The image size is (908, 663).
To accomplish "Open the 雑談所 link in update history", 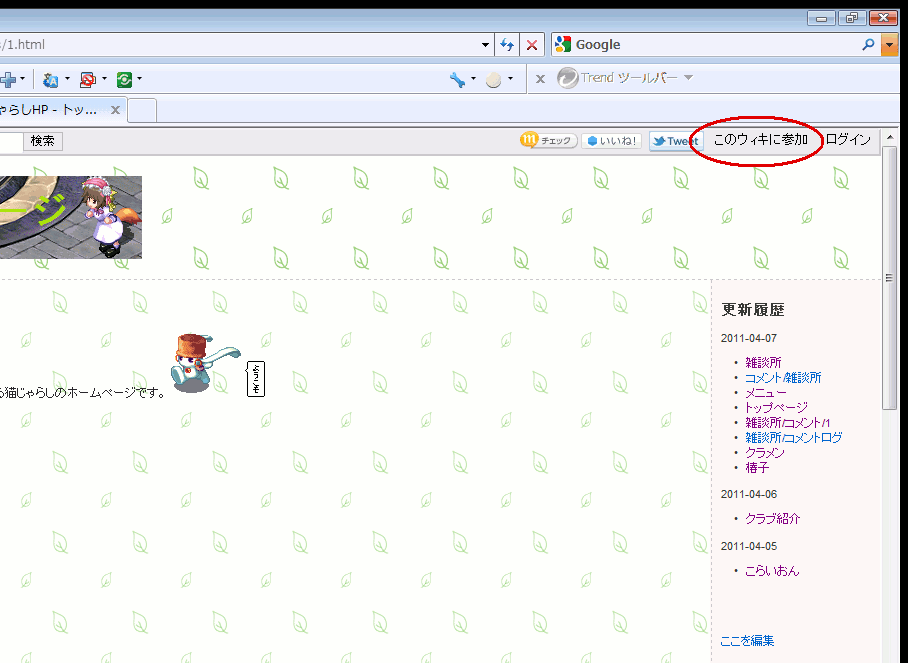I will [763, 362].
